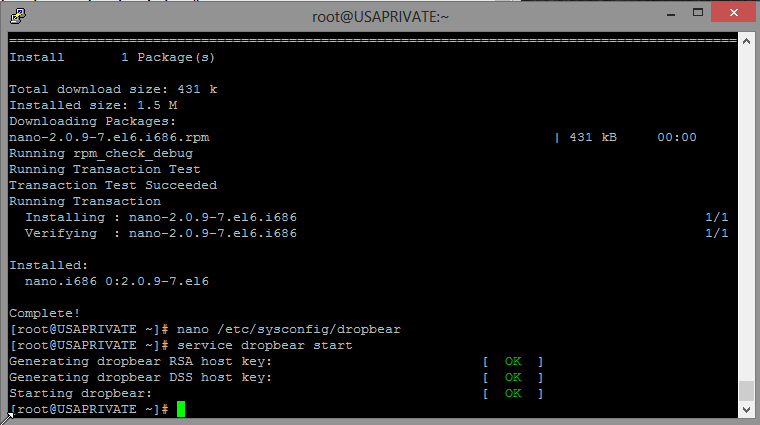This screenshot has height=425, width=760.
Task: Click the 1/1 counter on Installing row
Action: [716, 217]
